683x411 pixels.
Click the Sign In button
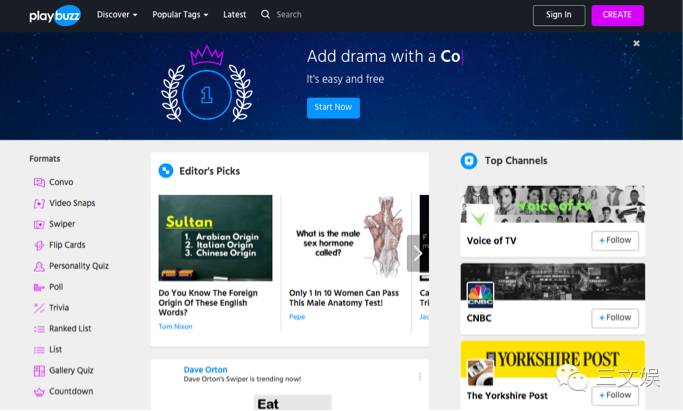(x=559, y=15)
